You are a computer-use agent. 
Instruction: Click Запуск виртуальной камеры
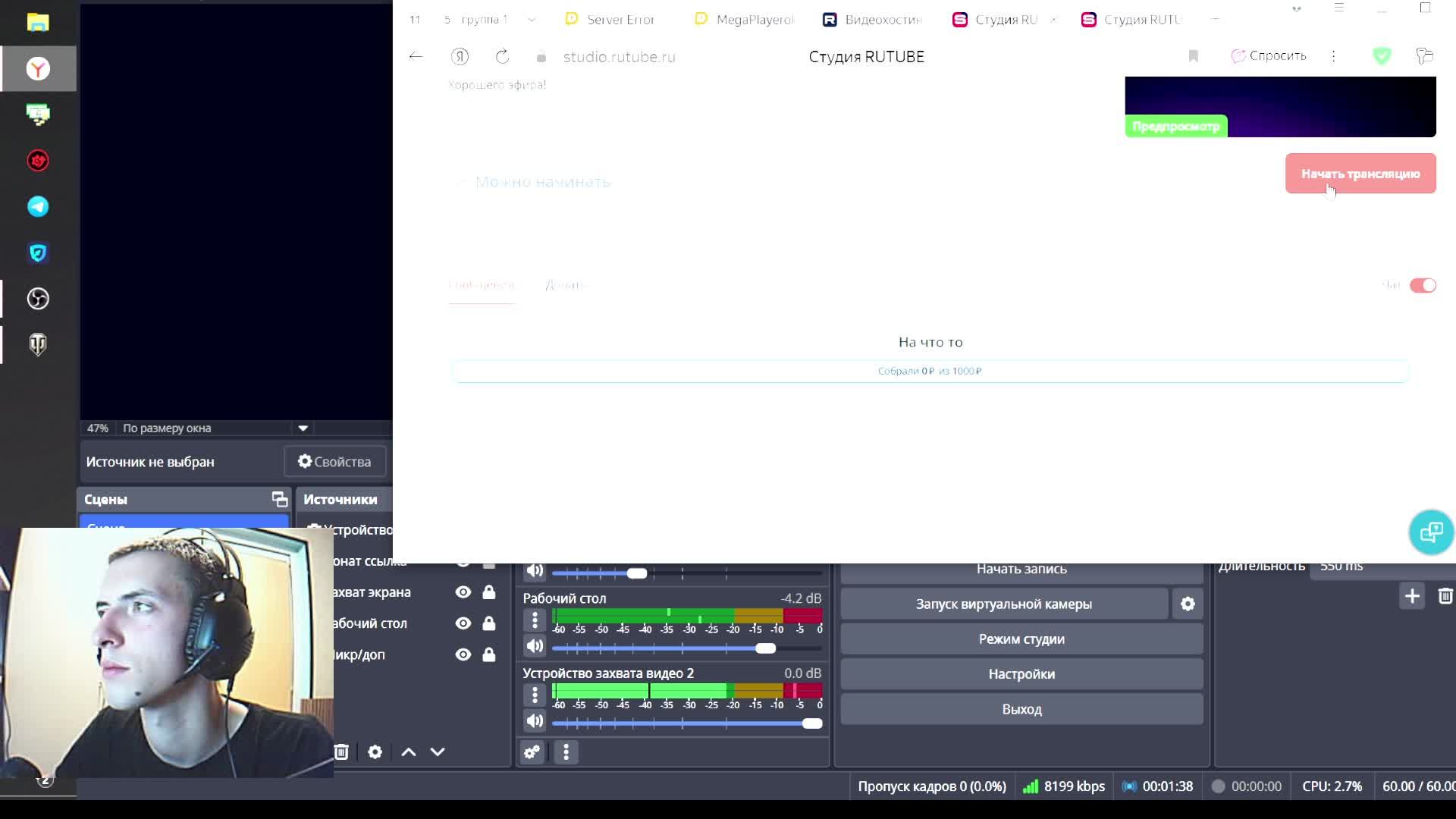coord(1004,604)
